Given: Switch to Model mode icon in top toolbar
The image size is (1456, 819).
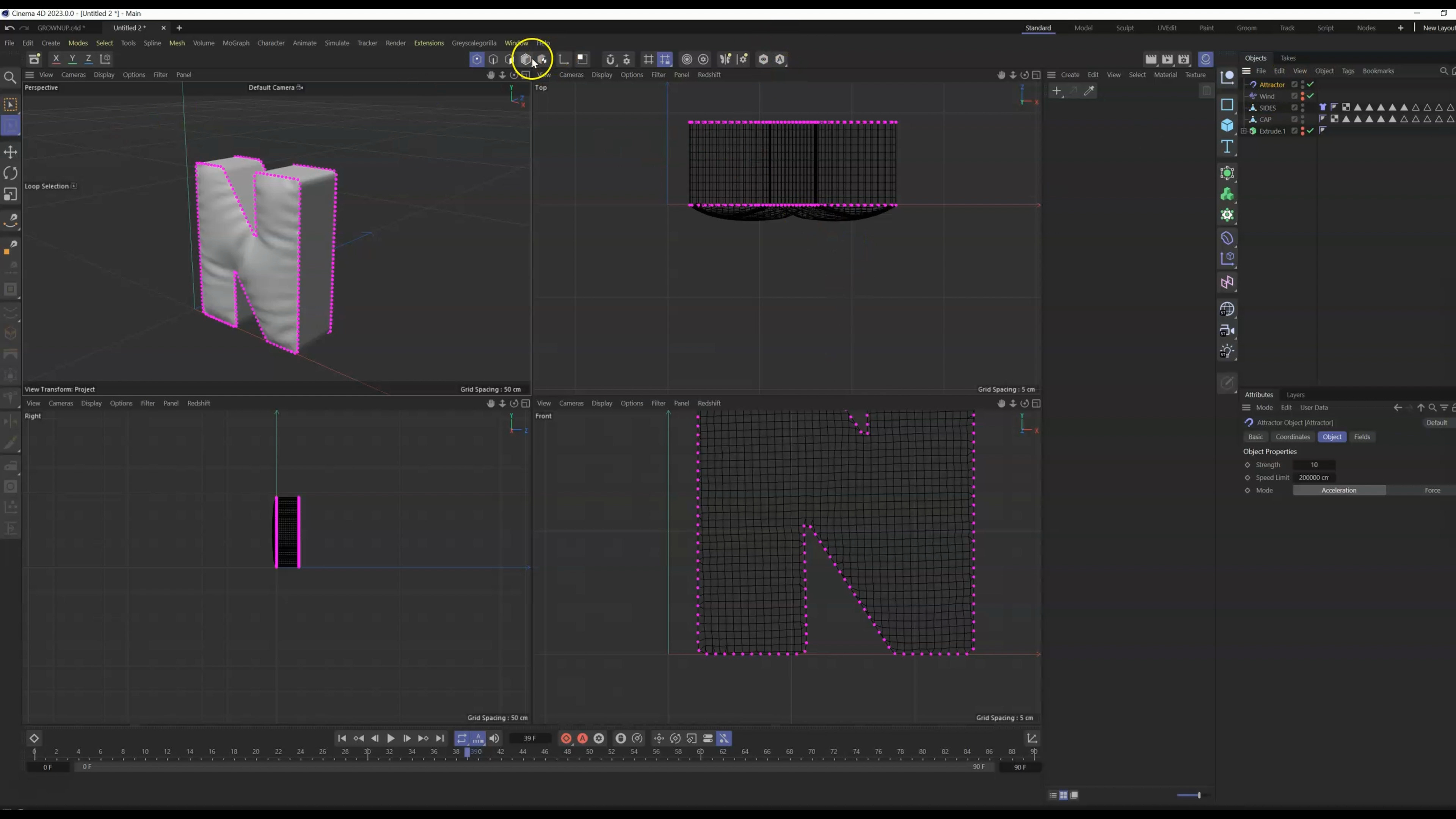Looking at the screenshot, I should click(526, 59).
